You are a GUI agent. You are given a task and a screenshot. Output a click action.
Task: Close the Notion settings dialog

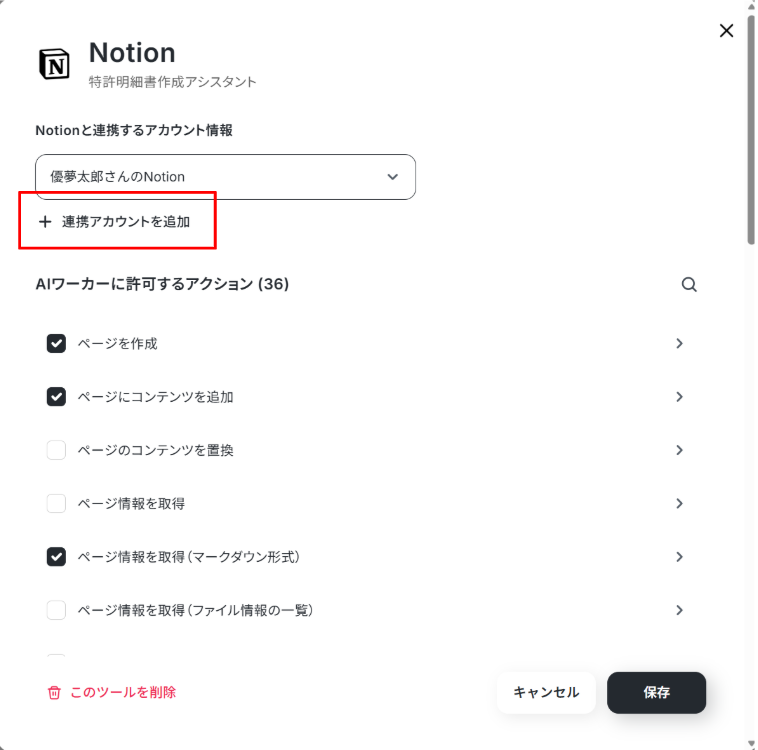726,31
